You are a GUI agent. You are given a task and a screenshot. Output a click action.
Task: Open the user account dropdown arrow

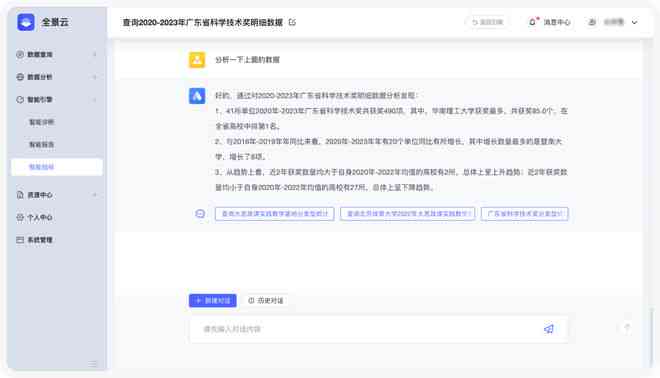[x=634, y=22]
